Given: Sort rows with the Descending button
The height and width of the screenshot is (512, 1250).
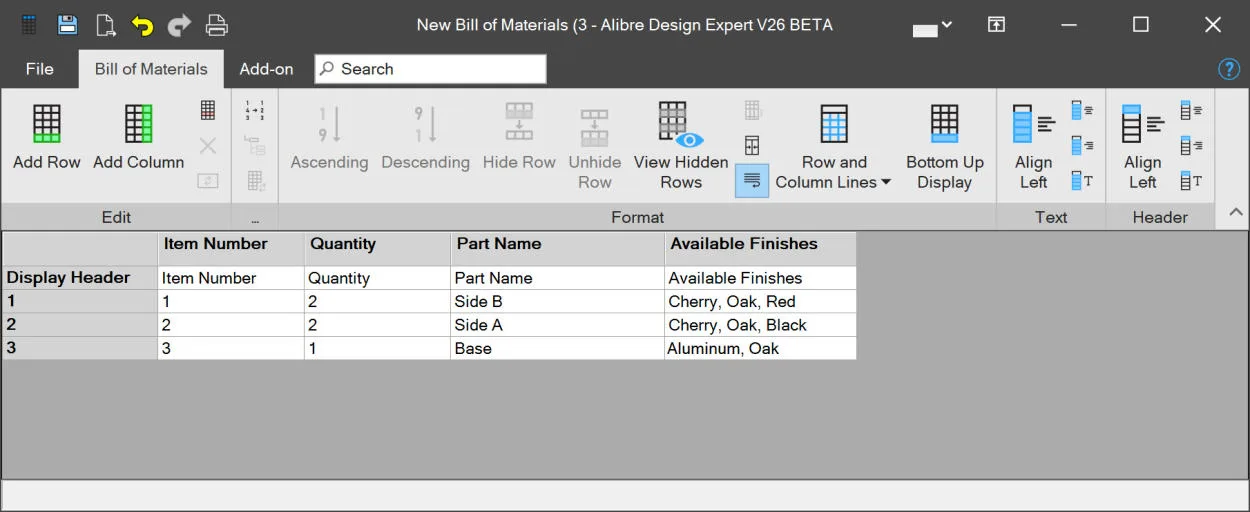Looking at the screenshot, I should pos(425,138).
